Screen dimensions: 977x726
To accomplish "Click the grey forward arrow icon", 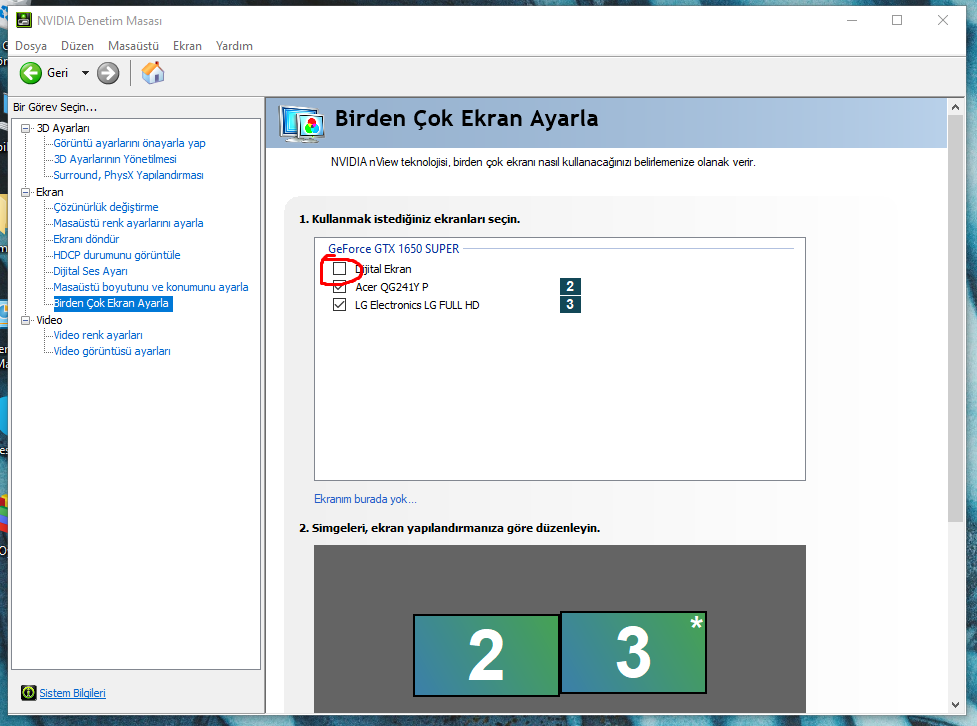I will (x=108, y=74).
